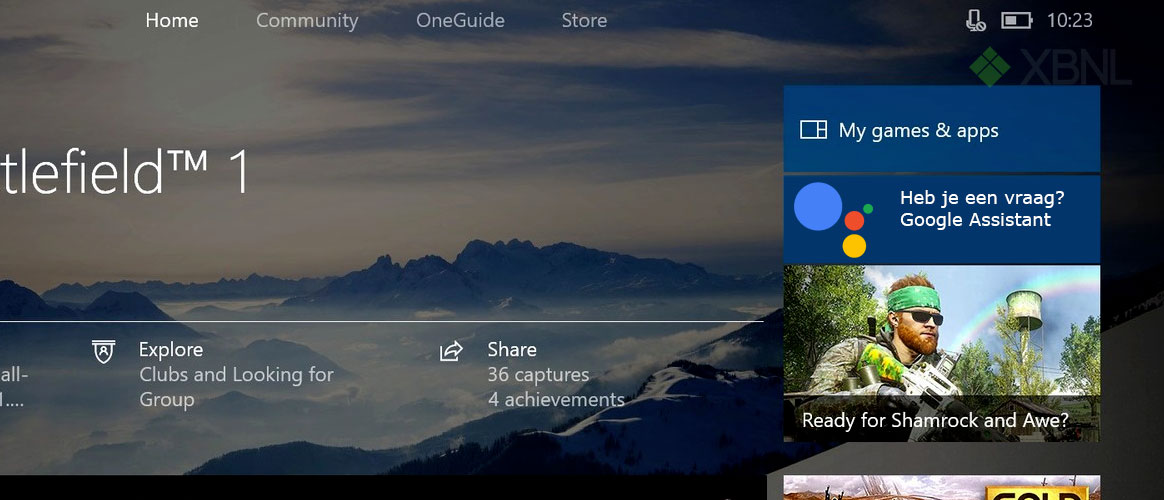Viewport: 1164px width, 500px height.
Task: Click the My games & apps grid icon
Action: point(813,131)
